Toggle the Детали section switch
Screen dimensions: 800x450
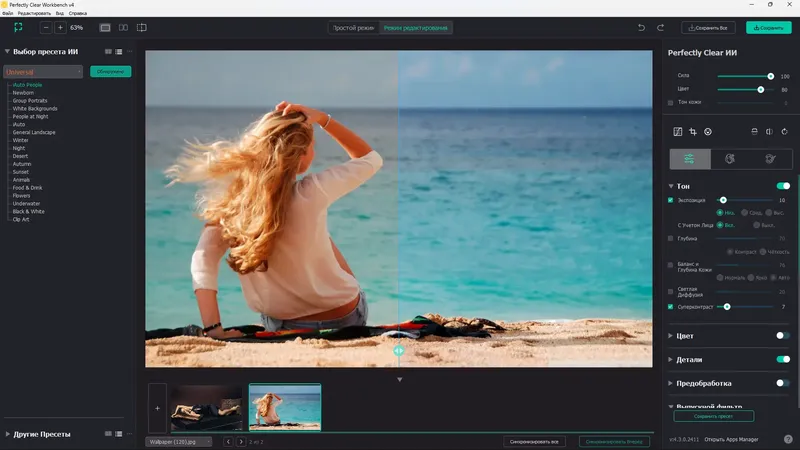pos(783,360)
